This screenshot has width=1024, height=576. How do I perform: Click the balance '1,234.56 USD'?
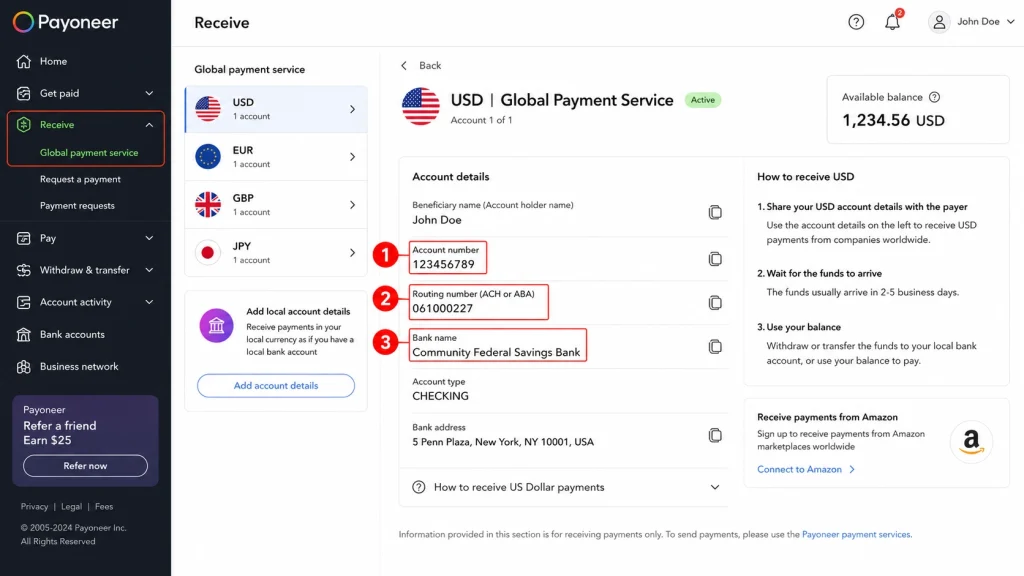click(893, 120)
